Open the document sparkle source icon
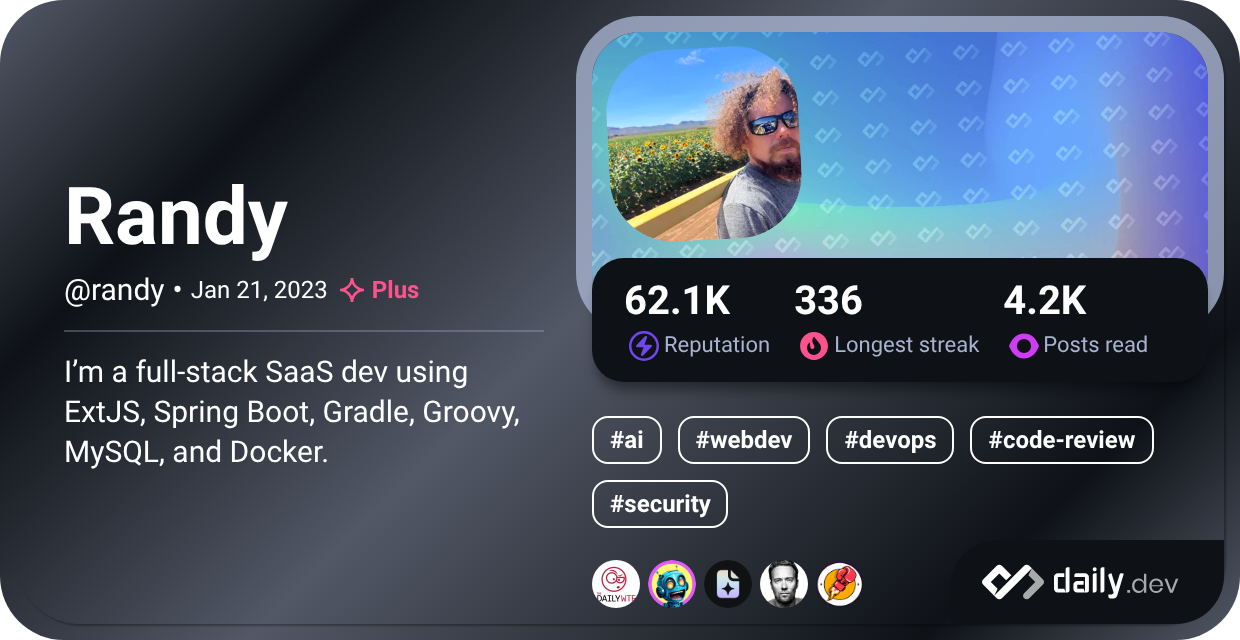Image resolution: width=1240 pixels, height=640 pixels. pyautogui.click(x=728, y=584)
